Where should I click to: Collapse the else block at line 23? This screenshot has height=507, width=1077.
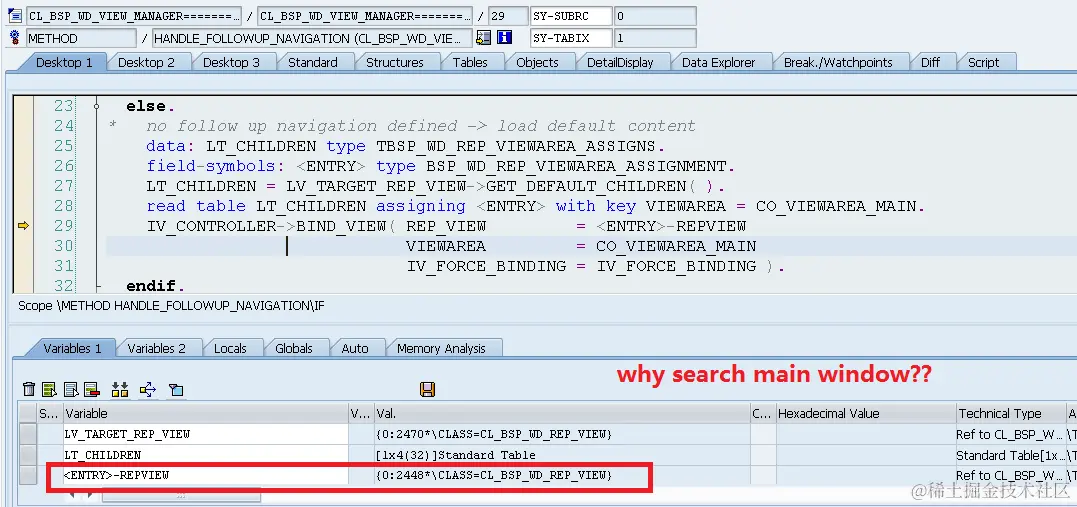point(97,106)
